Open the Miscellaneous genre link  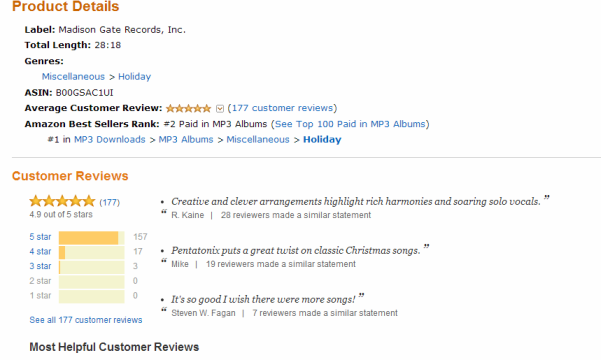tap(73, 77)
